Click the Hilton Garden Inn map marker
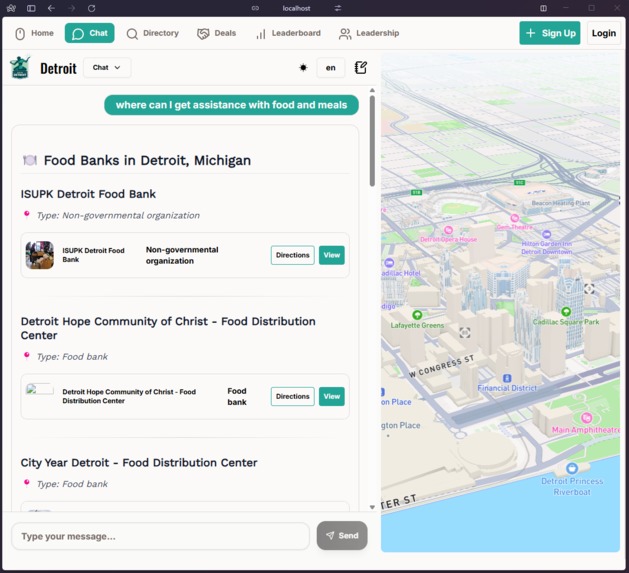This screenshot has width=629, height=573. pyautogui.click(x=547, y=234)
